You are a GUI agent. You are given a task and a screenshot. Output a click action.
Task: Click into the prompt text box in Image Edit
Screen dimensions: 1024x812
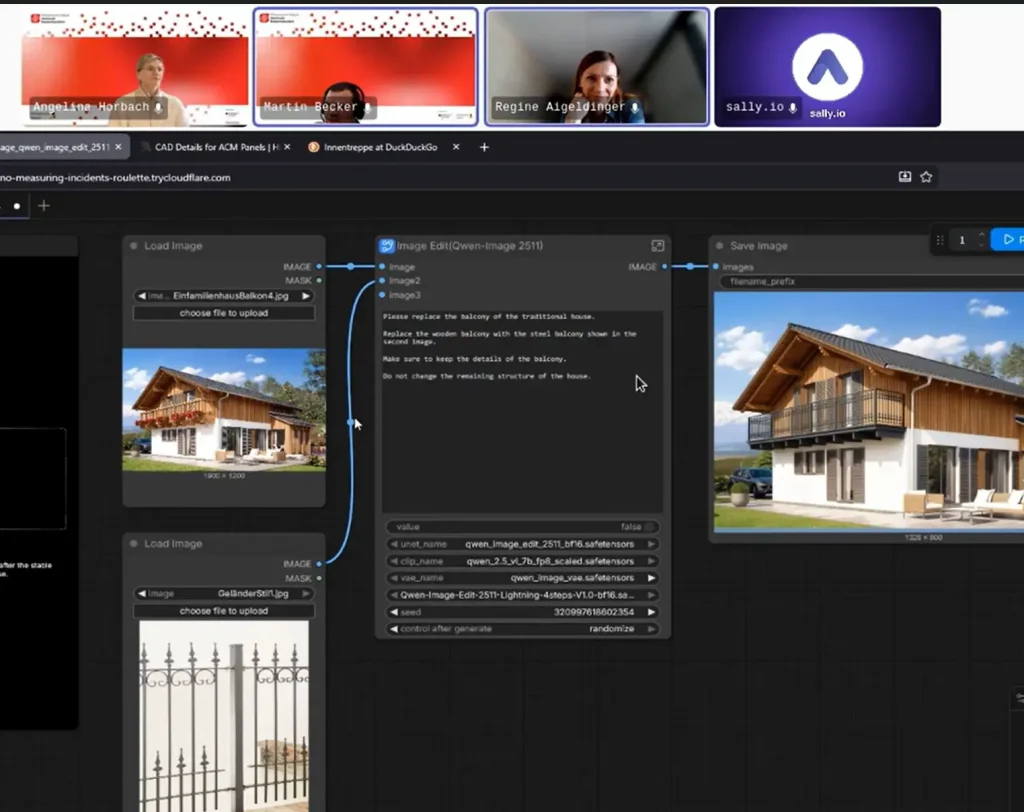pos(522,412)
